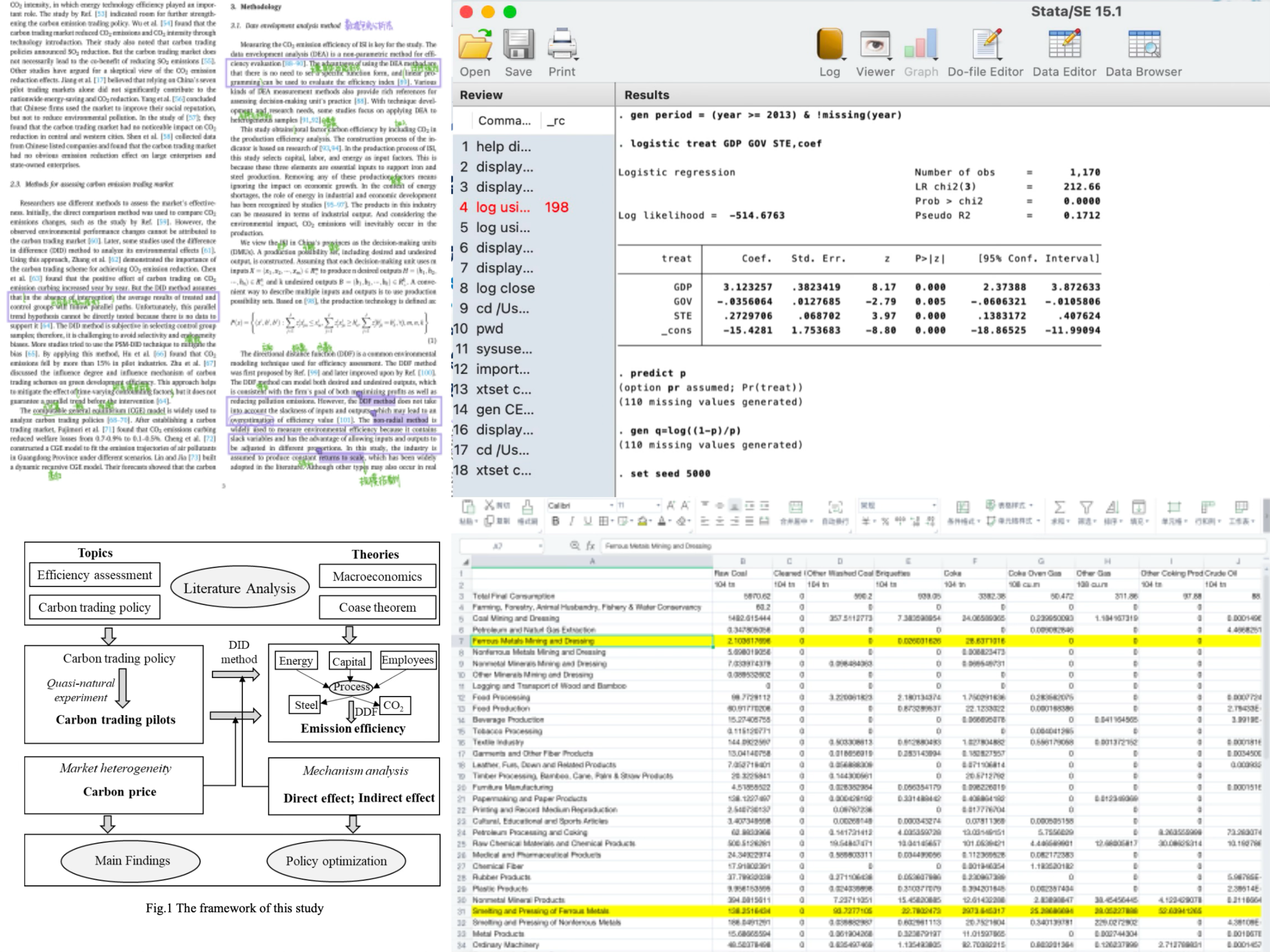
Task: Click the fill color bucket icon
Action: [642, 521]
